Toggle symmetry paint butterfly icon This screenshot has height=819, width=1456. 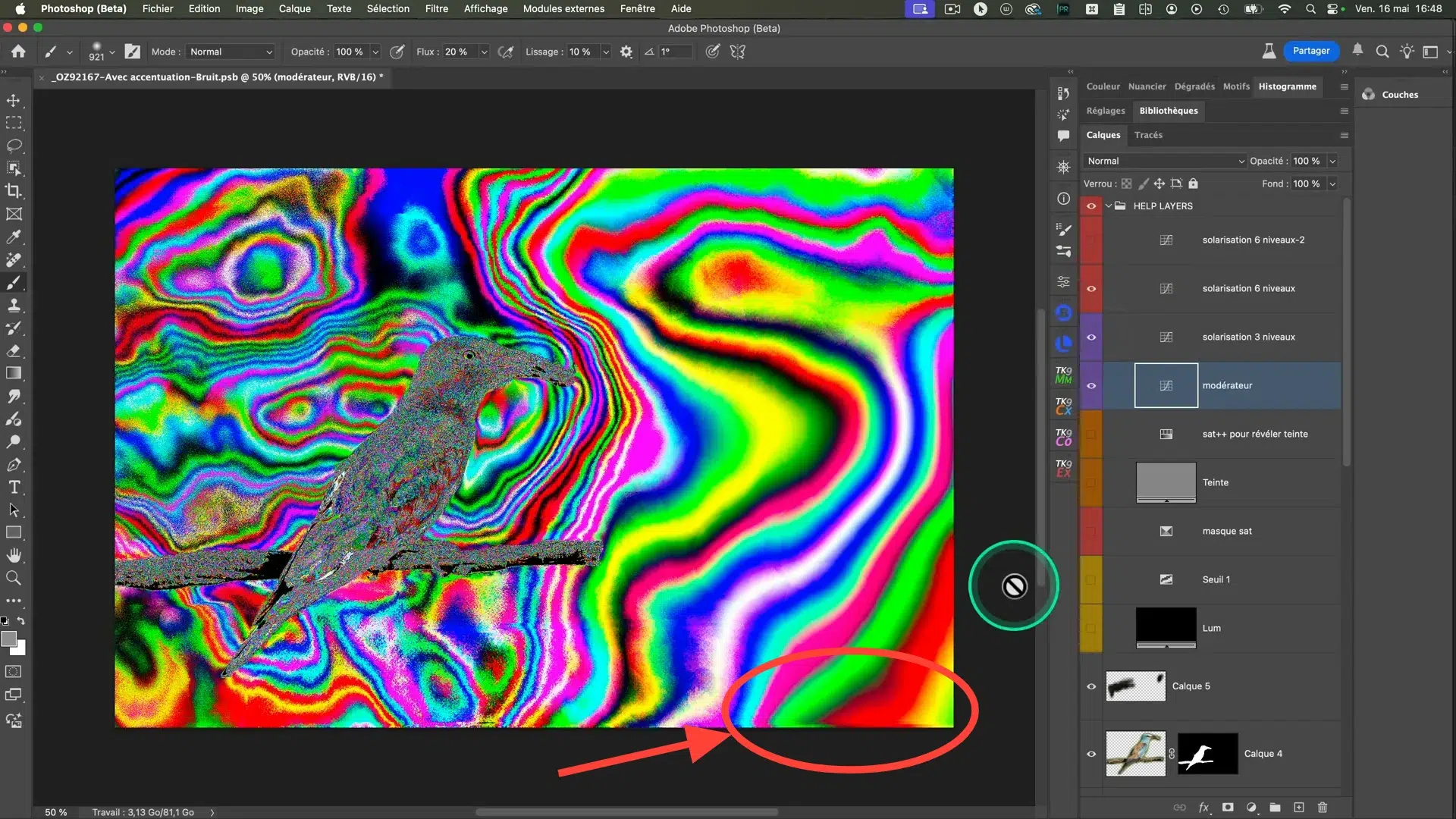[x=738, y=52]
